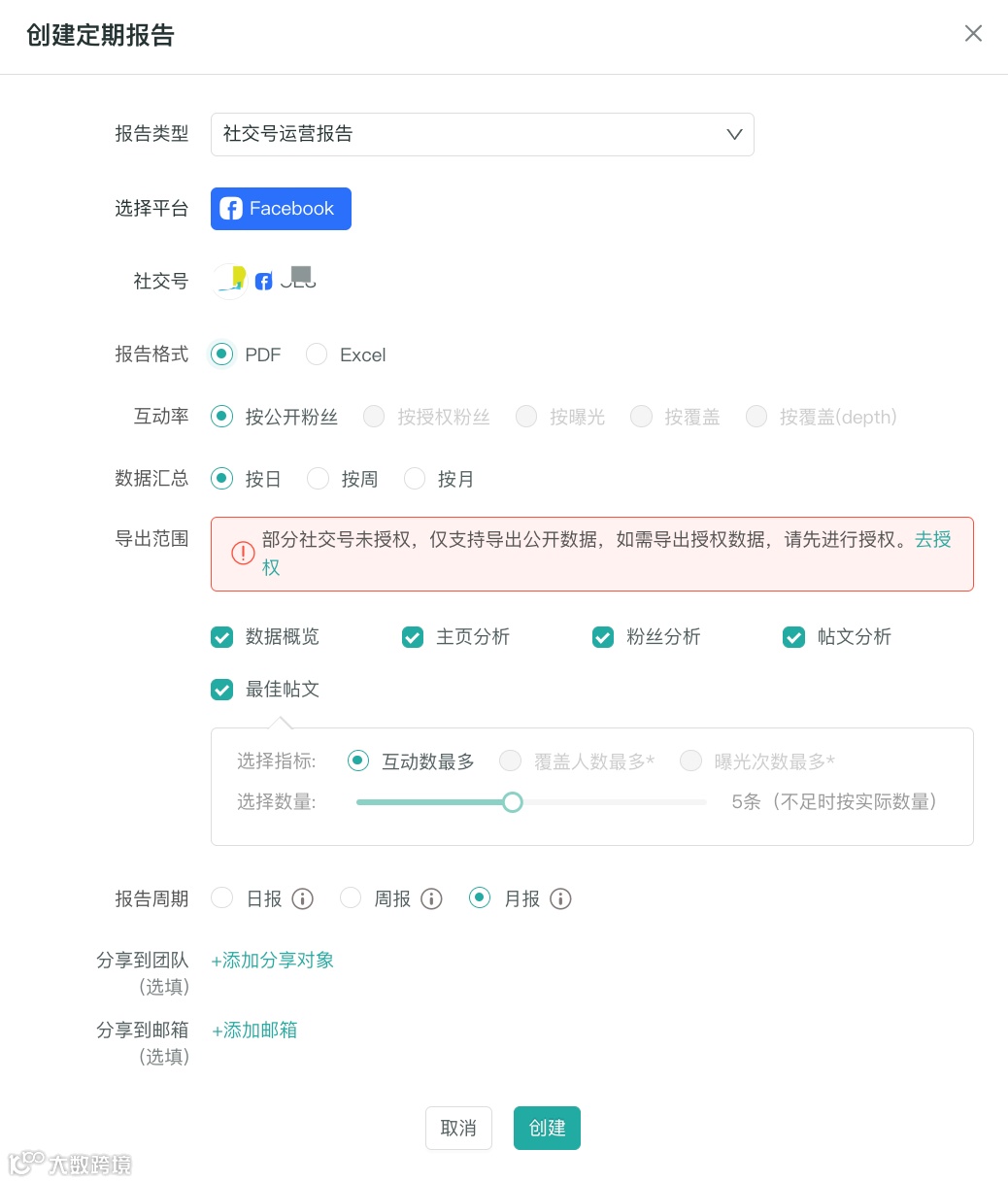Select 按周 data summary option
Image resolution: width=1008 pixels, height=1183 pixels.
coord(318,479)
